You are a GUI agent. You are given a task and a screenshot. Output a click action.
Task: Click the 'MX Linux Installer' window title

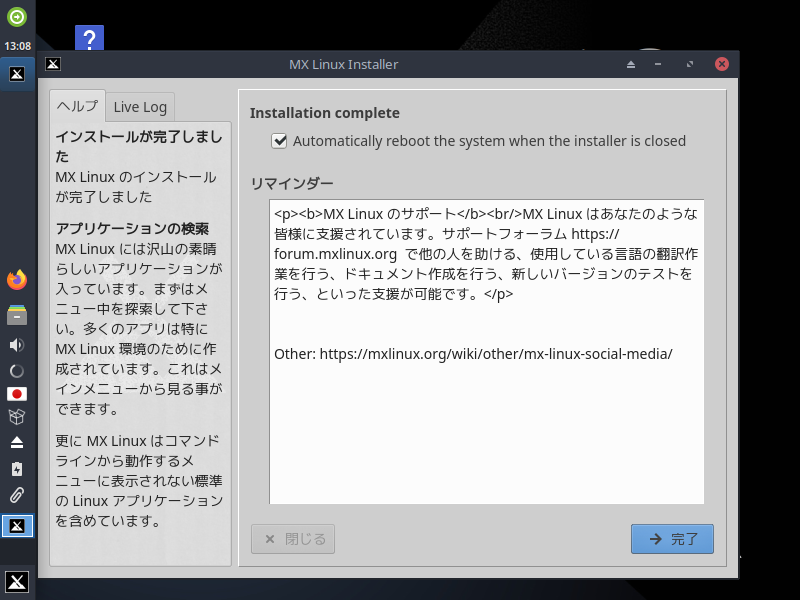pos(343,64)
